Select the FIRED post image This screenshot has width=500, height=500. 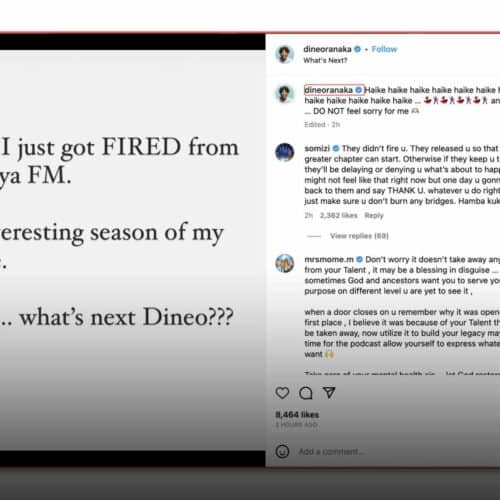coord(133,250)
